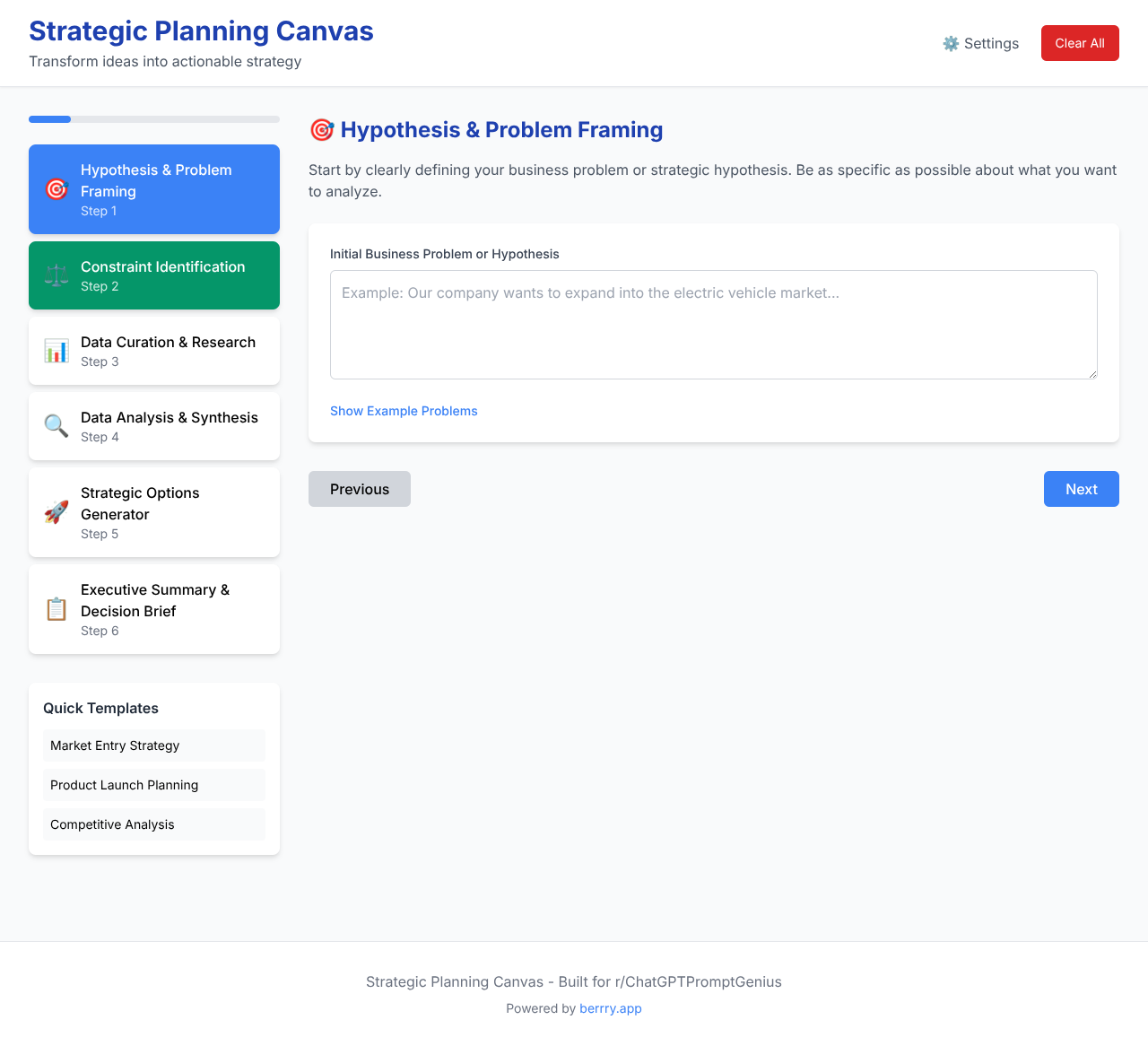Click the business problem text area
The height and width of the screenshot is (1046, 1148).
pos(713,325)
